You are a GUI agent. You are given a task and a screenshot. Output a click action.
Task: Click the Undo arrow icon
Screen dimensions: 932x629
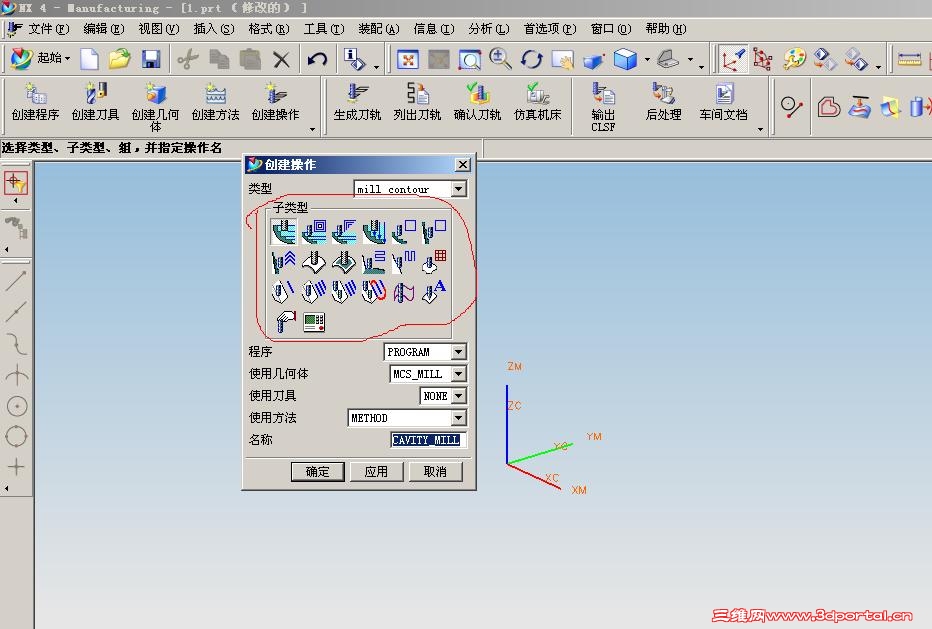coord(317,59)
